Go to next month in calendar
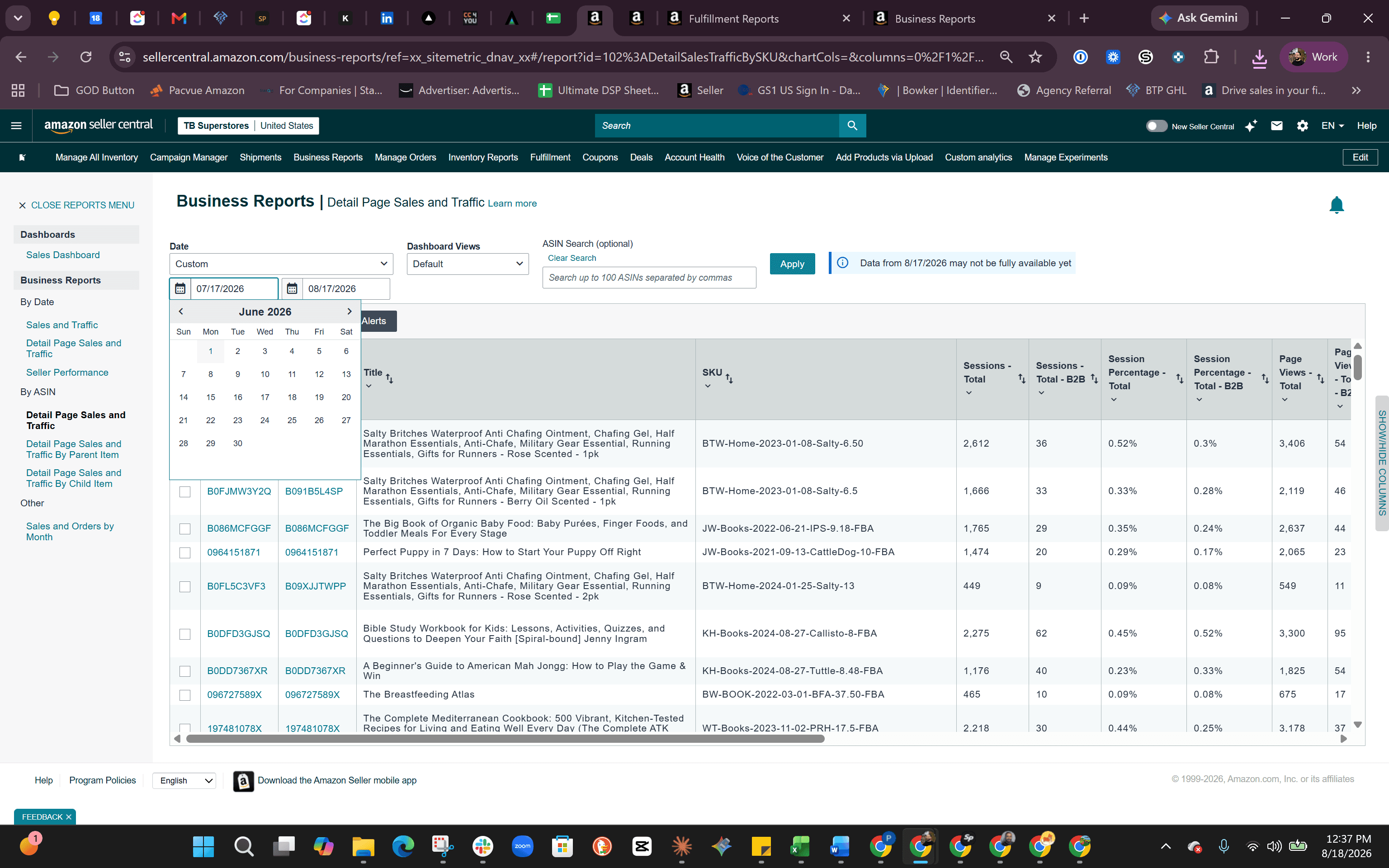This screenshot has height=868, width=1389. click(x=349, y=312)
